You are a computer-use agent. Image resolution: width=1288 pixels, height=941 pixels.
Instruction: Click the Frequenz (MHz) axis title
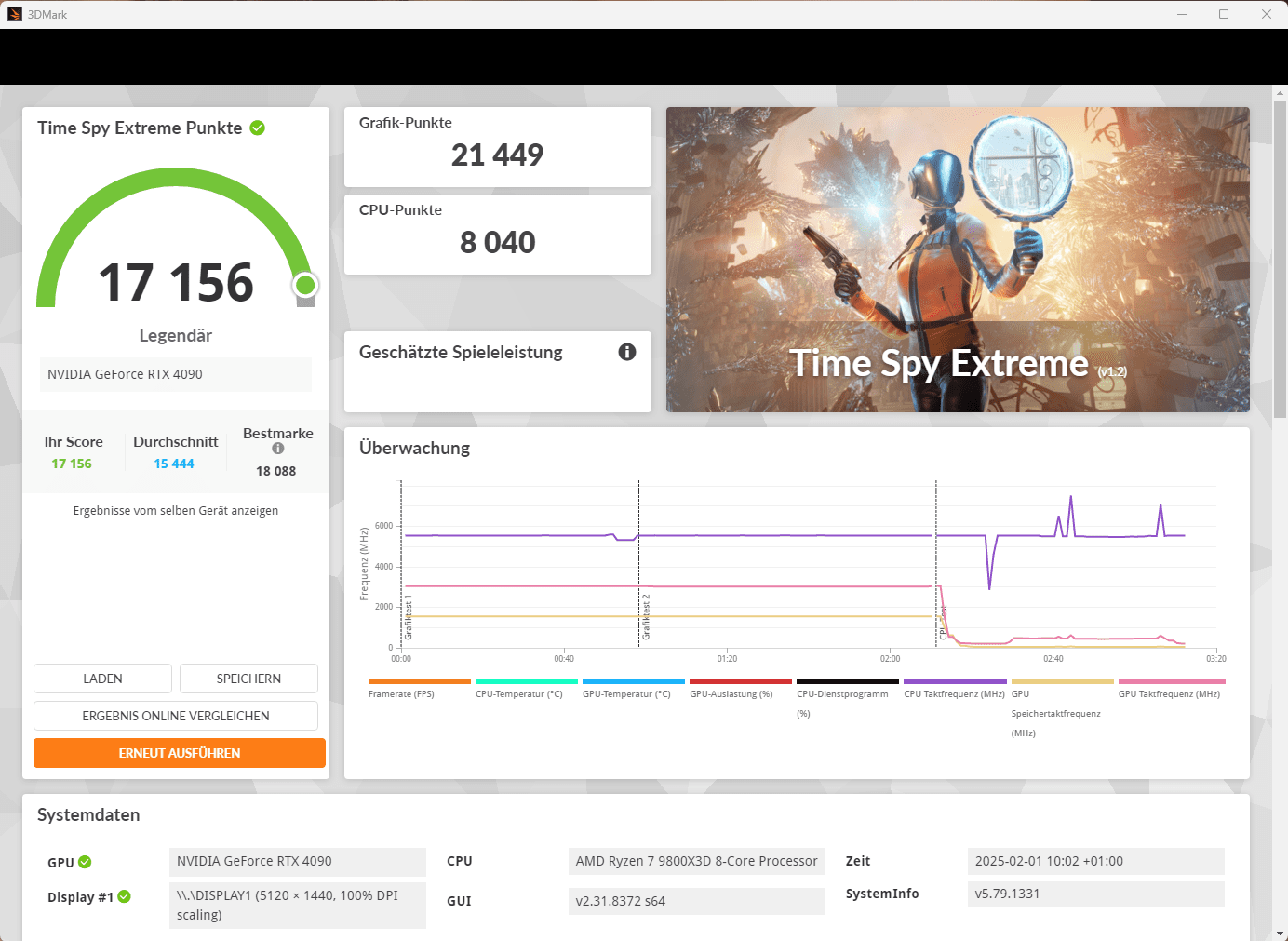[x=364, y=564]
